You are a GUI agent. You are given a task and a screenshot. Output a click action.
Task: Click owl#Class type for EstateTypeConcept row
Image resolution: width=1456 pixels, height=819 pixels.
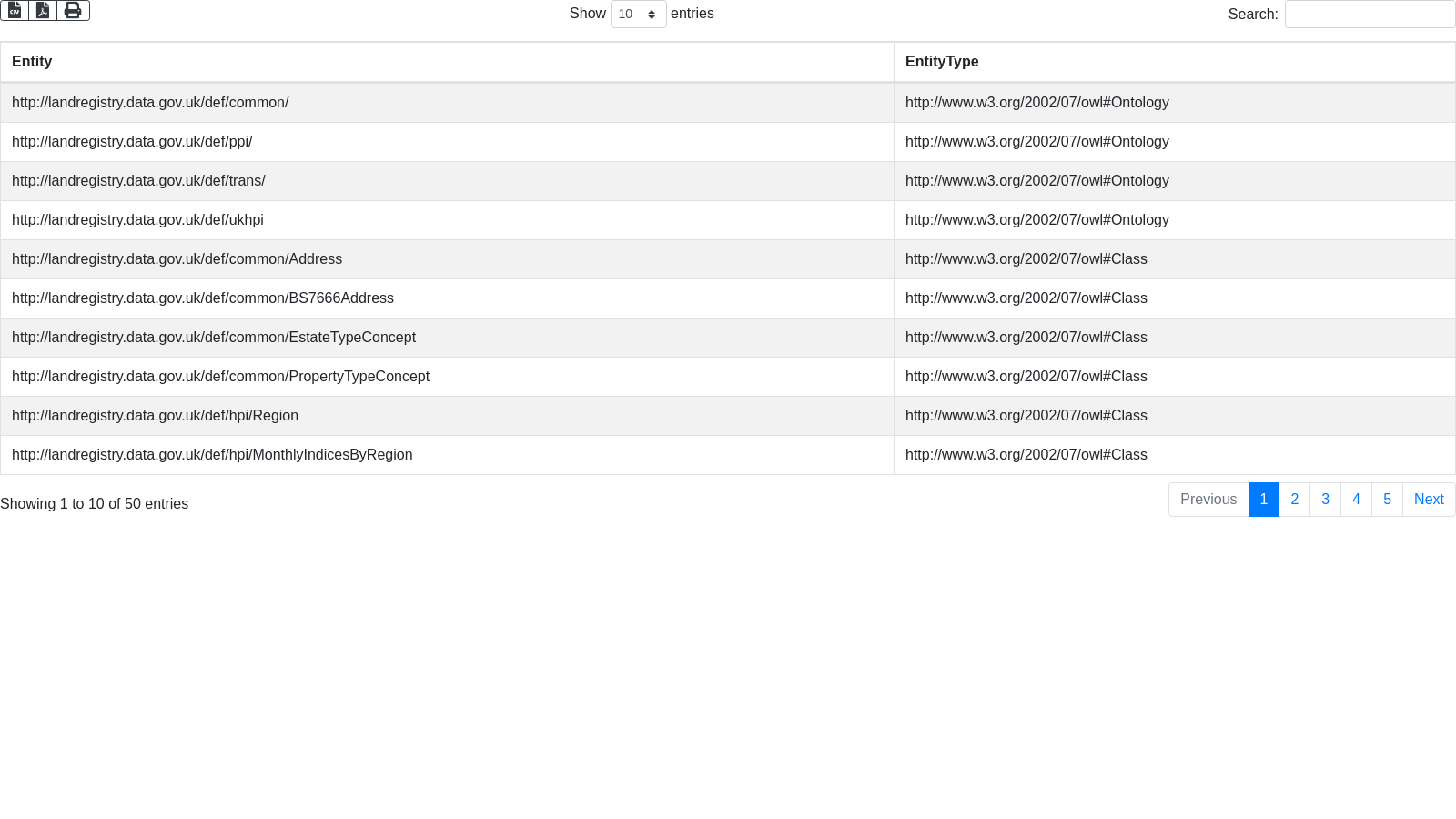[1026, 338]
